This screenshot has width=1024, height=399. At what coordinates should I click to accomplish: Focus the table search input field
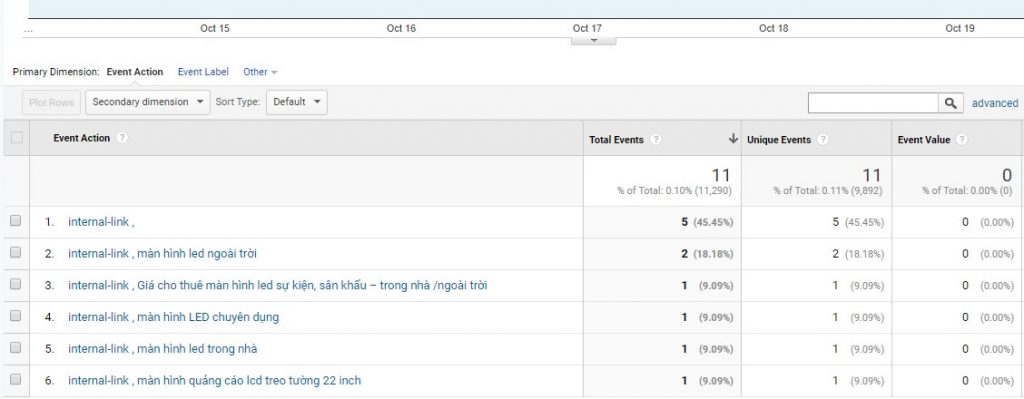coord(873,103)
